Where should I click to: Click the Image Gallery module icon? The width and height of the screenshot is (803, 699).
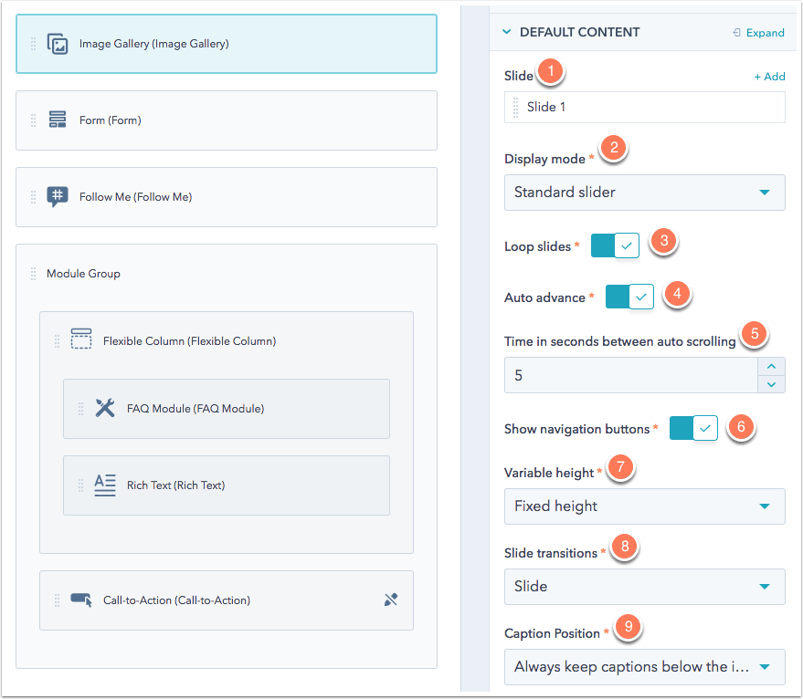point(57,44)
